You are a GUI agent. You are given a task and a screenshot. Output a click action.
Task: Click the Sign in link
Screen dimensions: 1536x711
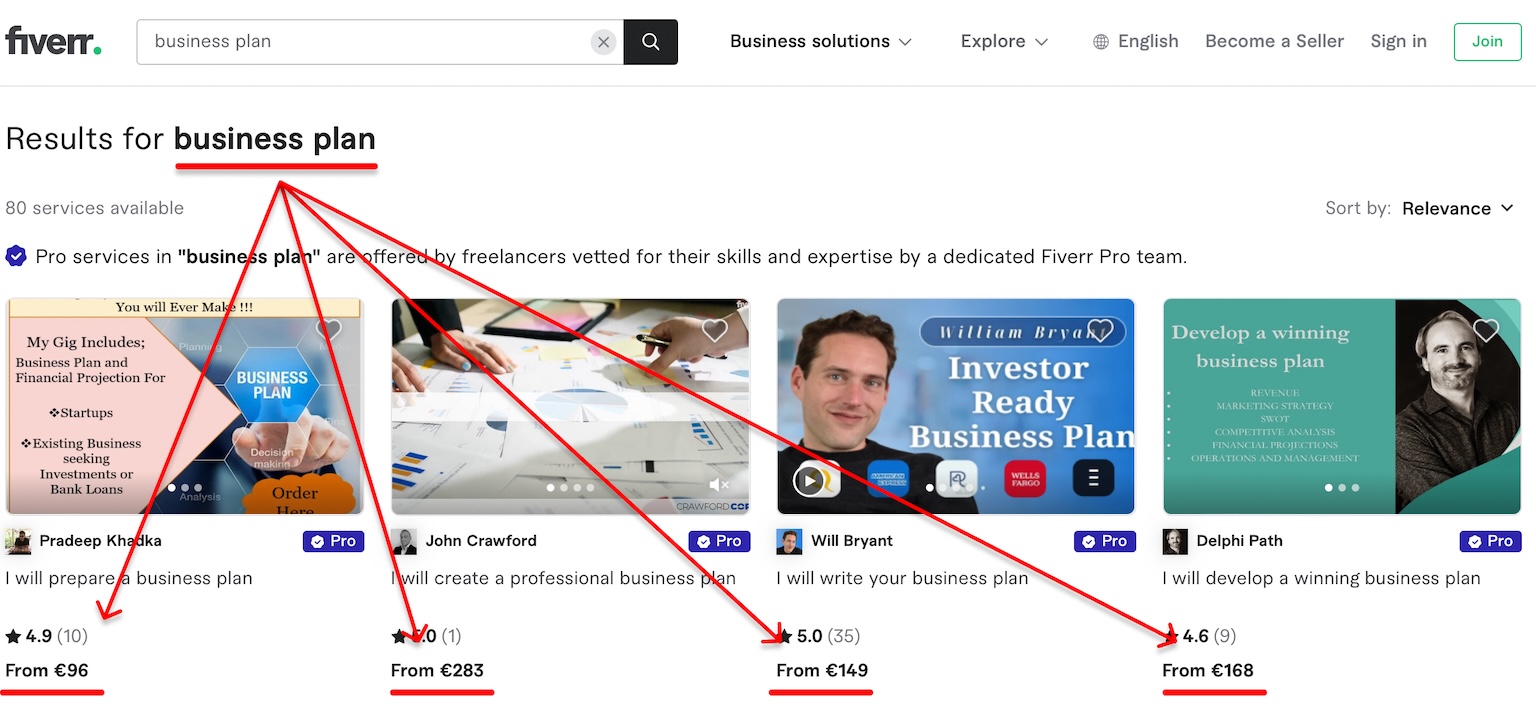(x=1398, y=41)
